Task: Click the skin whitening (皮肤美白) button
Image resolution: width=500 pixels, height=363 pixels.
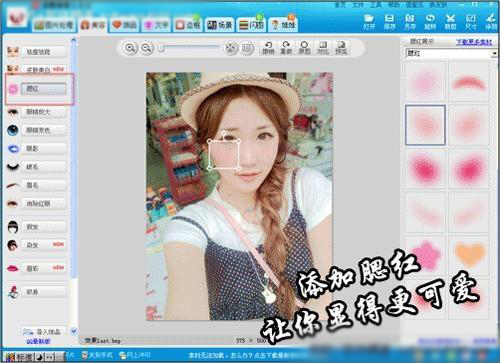Action: point(44,70)
